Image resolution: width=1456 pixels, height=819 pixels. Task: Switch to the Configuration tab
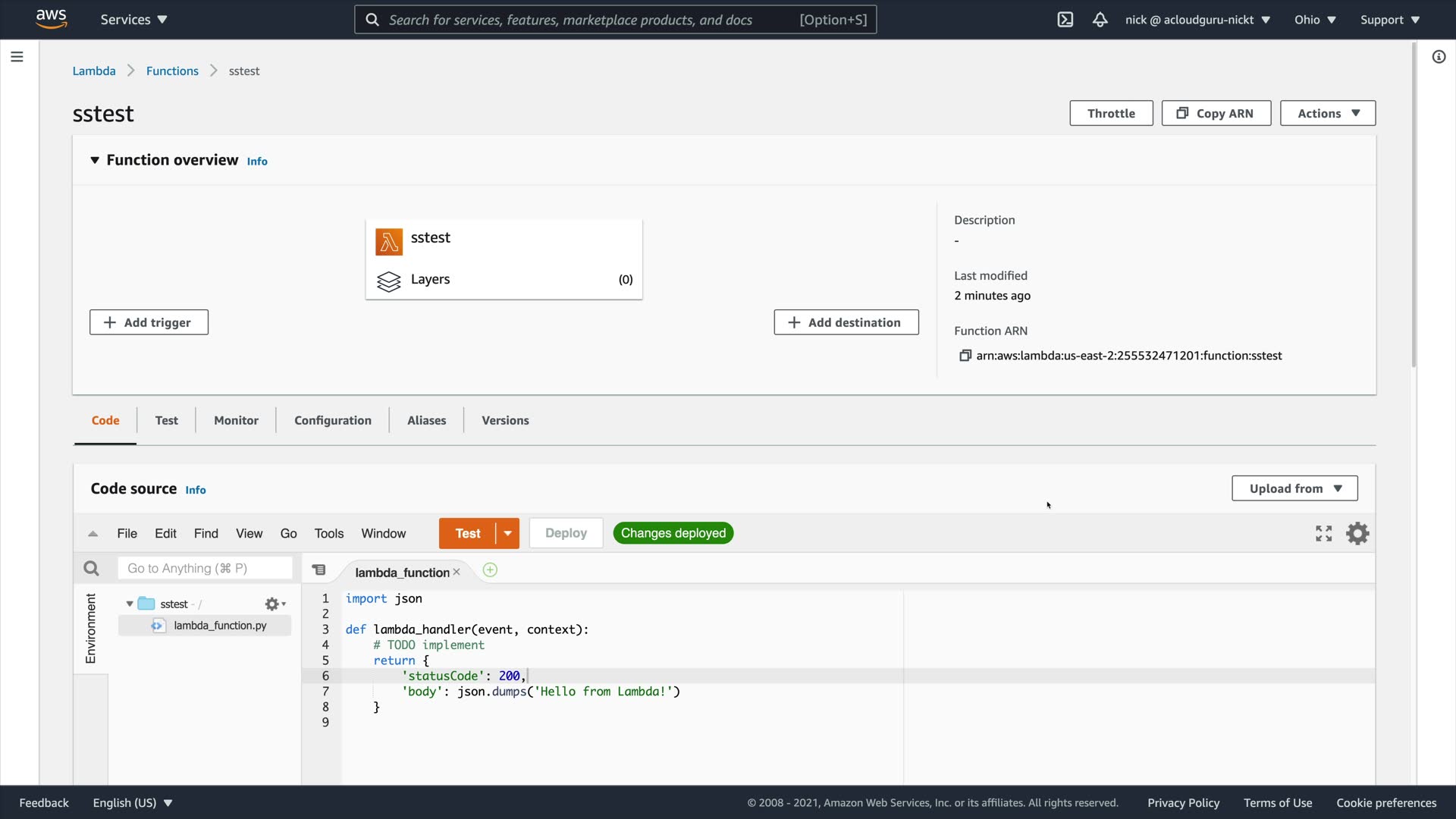[332, 421]
